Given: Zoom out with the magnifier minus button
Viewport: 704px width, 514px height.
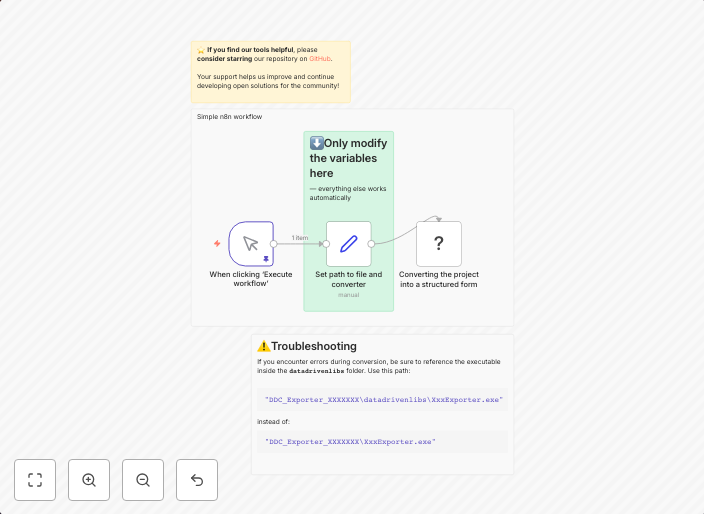Looking at the screenshot, I should [143, 480].
